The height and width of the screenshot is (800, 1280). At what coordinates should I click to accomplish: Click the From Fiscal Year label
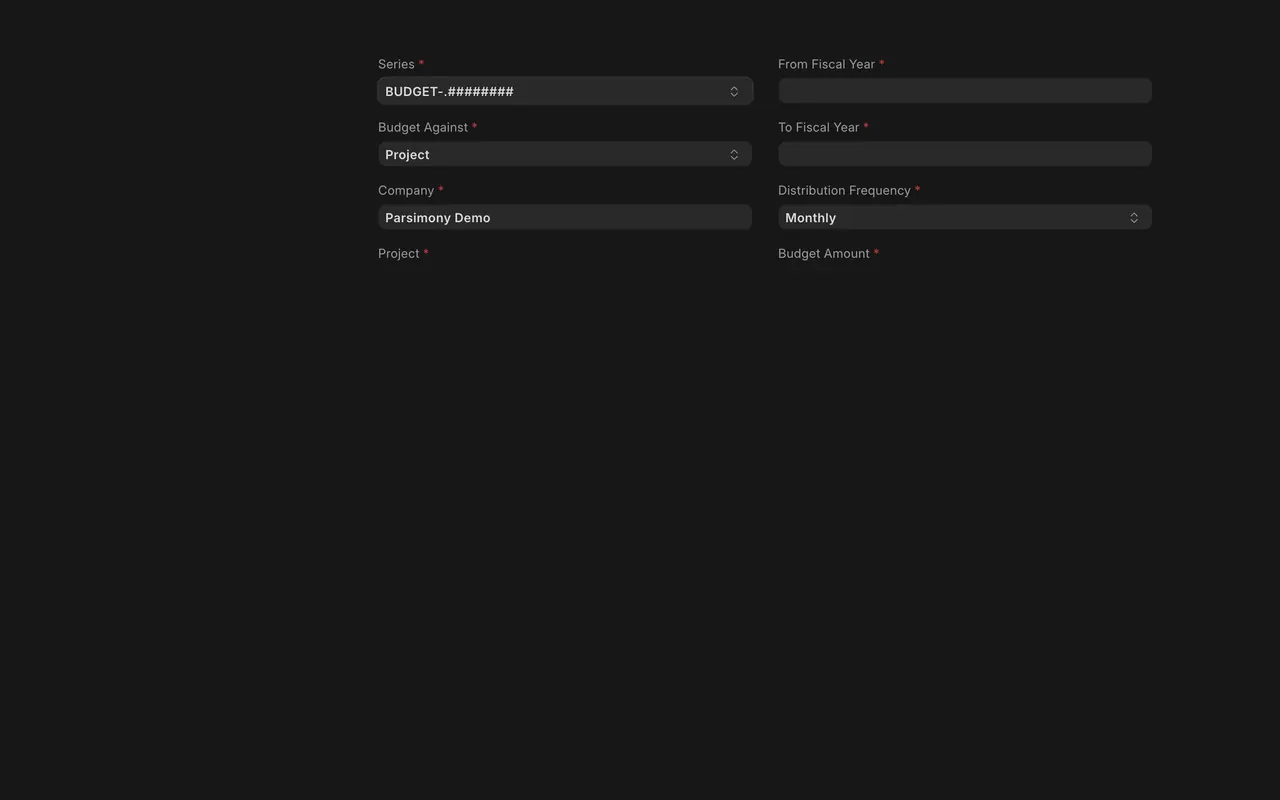826,64
